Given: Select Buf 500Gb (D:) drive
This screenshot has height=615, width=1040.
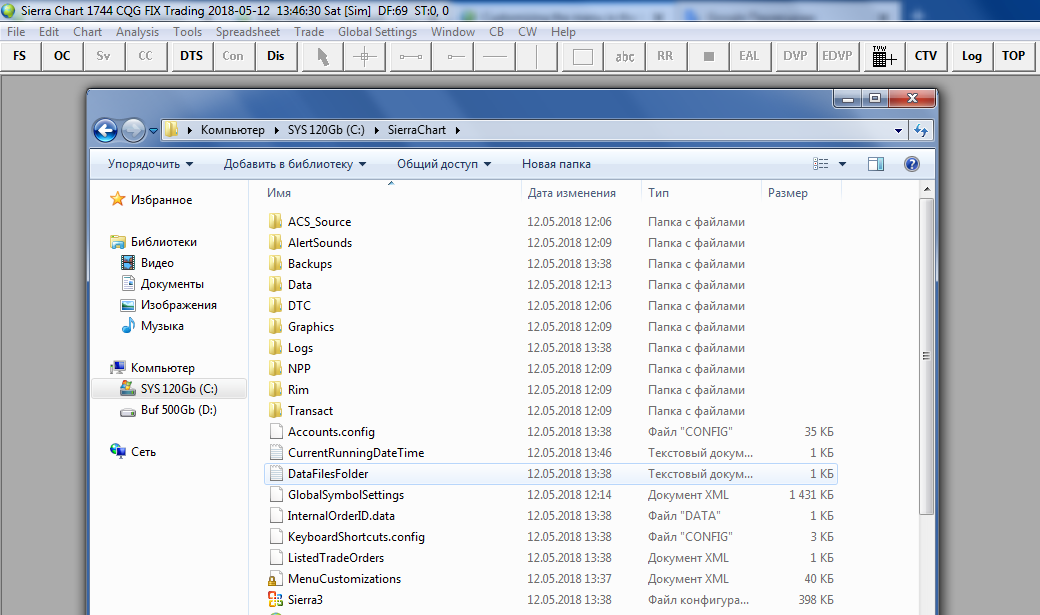Looking at the screenshot, I should tap(178, 410).
